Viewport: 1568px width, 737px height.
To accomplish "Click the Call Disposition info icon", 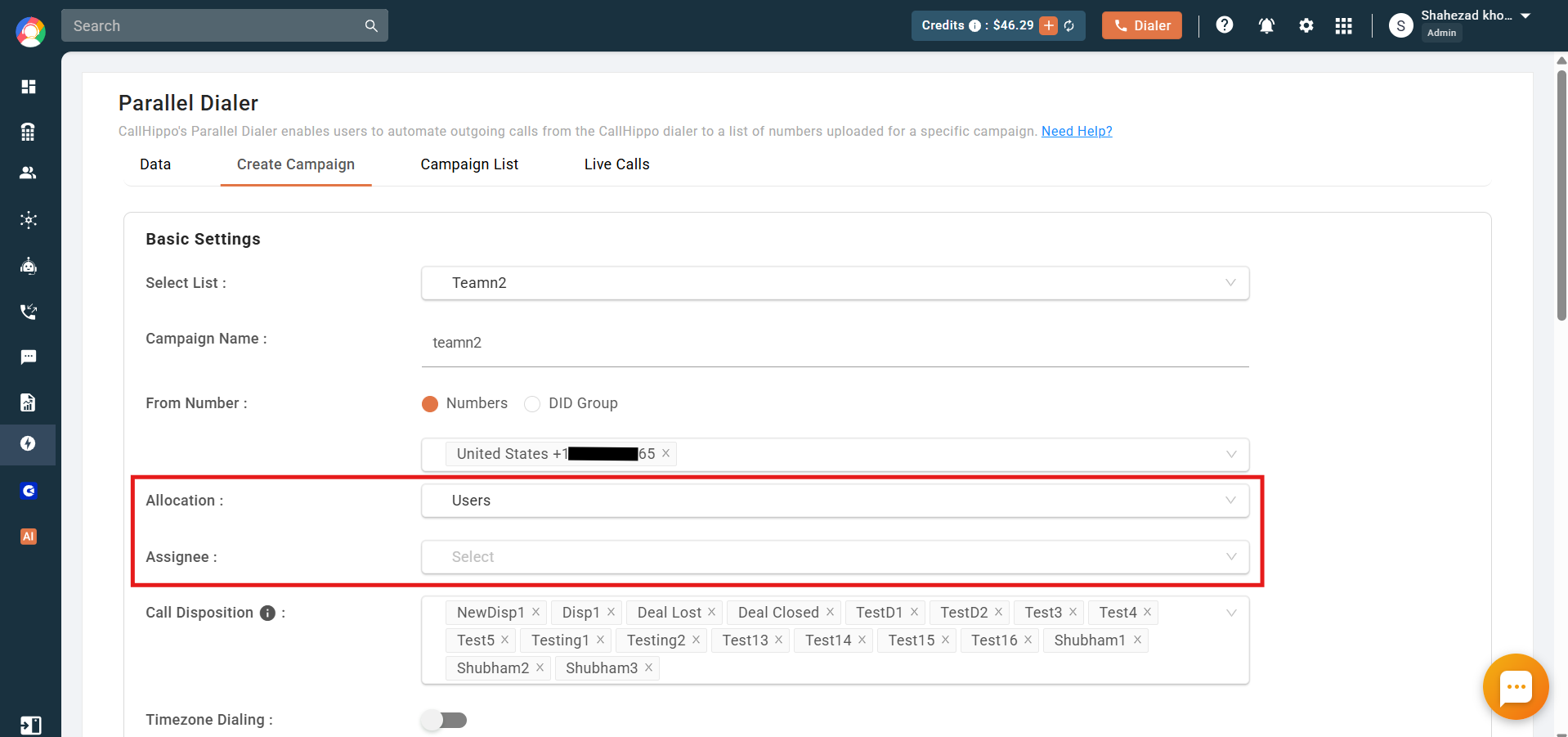I will point(267,613).
